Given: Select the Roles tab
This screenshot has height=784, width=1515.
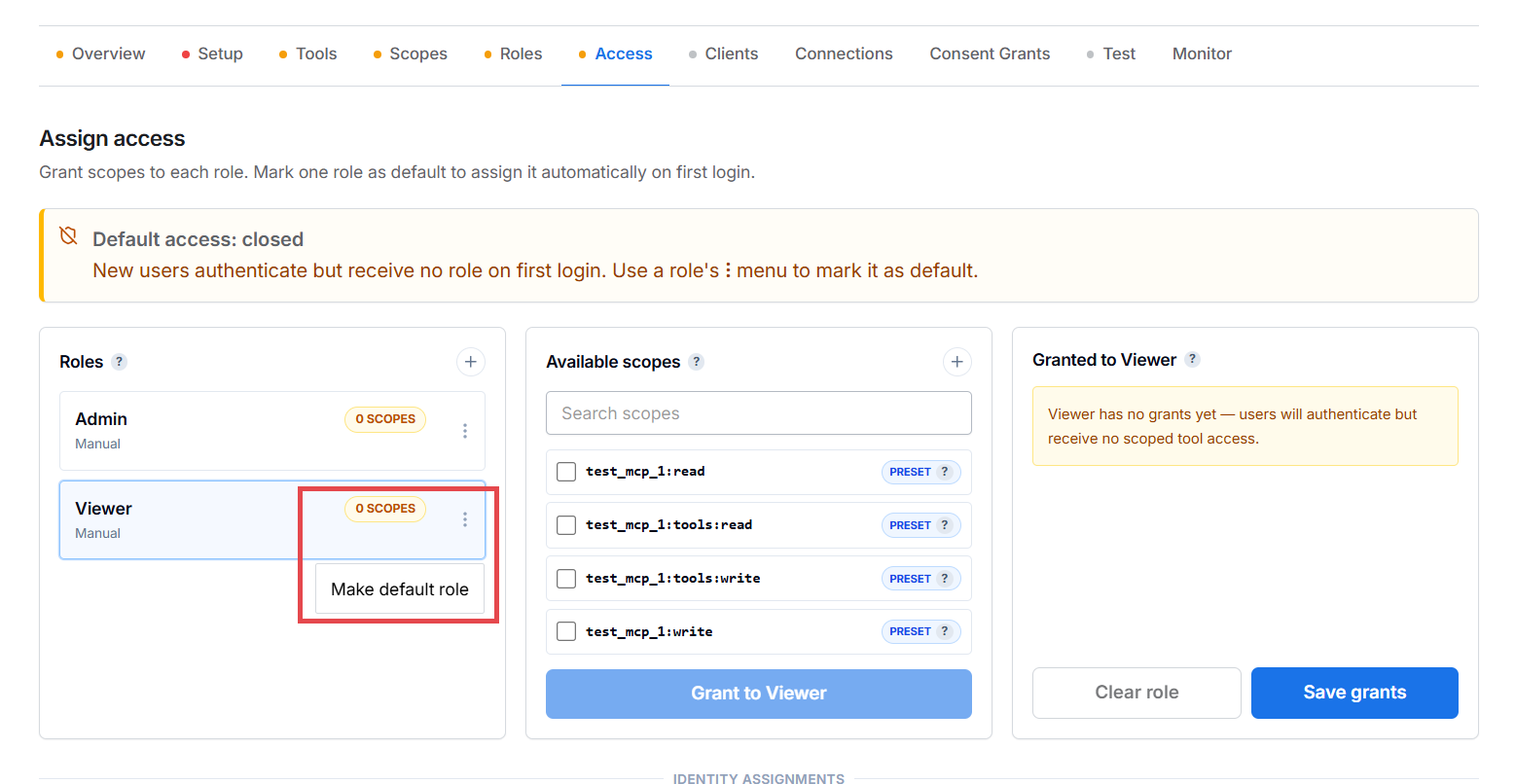Looking at the screenshot, I should (x=513, y=53).
